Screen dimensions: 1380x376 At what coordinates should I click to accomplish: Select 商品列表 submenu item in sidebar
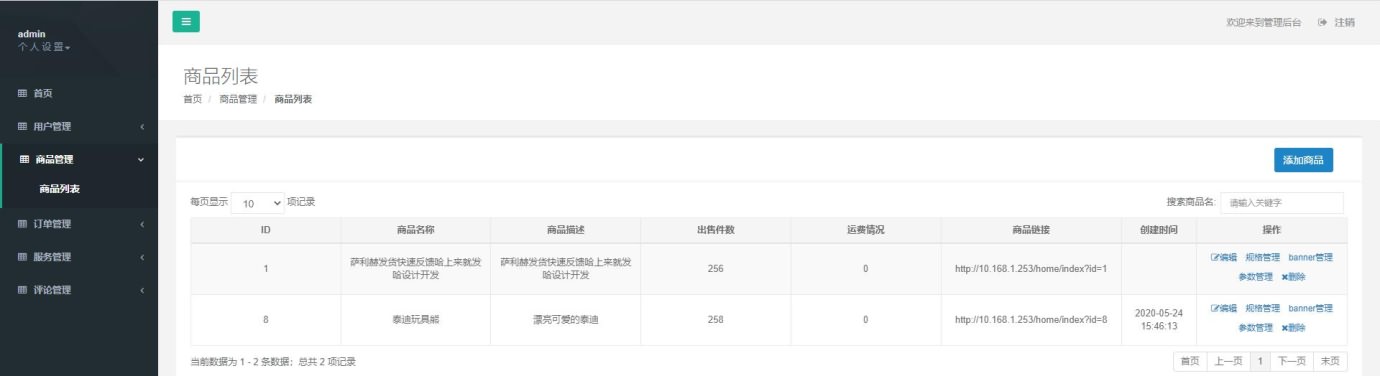(x=60, y=188)
